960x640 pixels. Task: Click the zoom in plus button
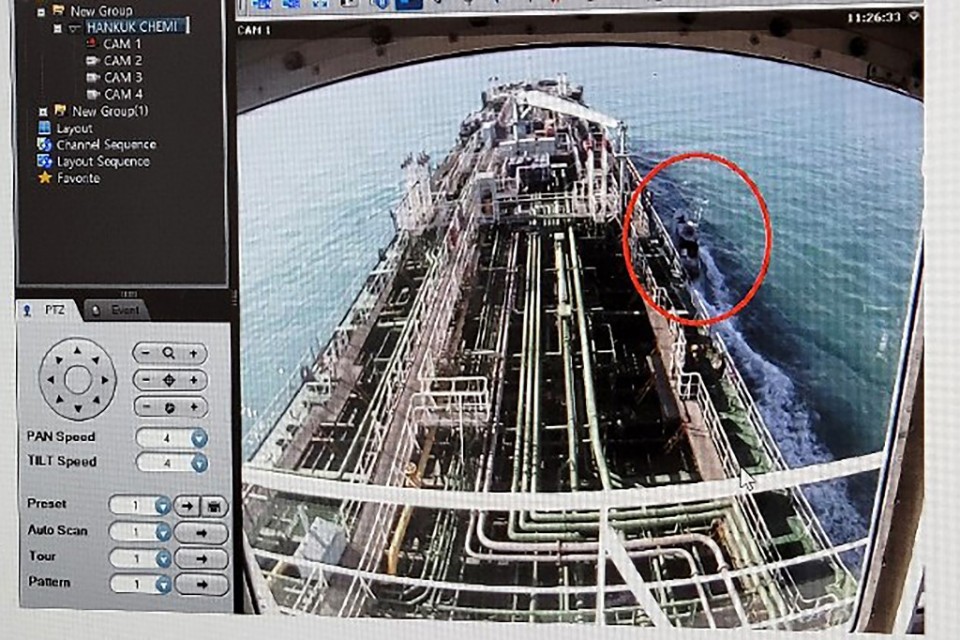coord(194,353)
